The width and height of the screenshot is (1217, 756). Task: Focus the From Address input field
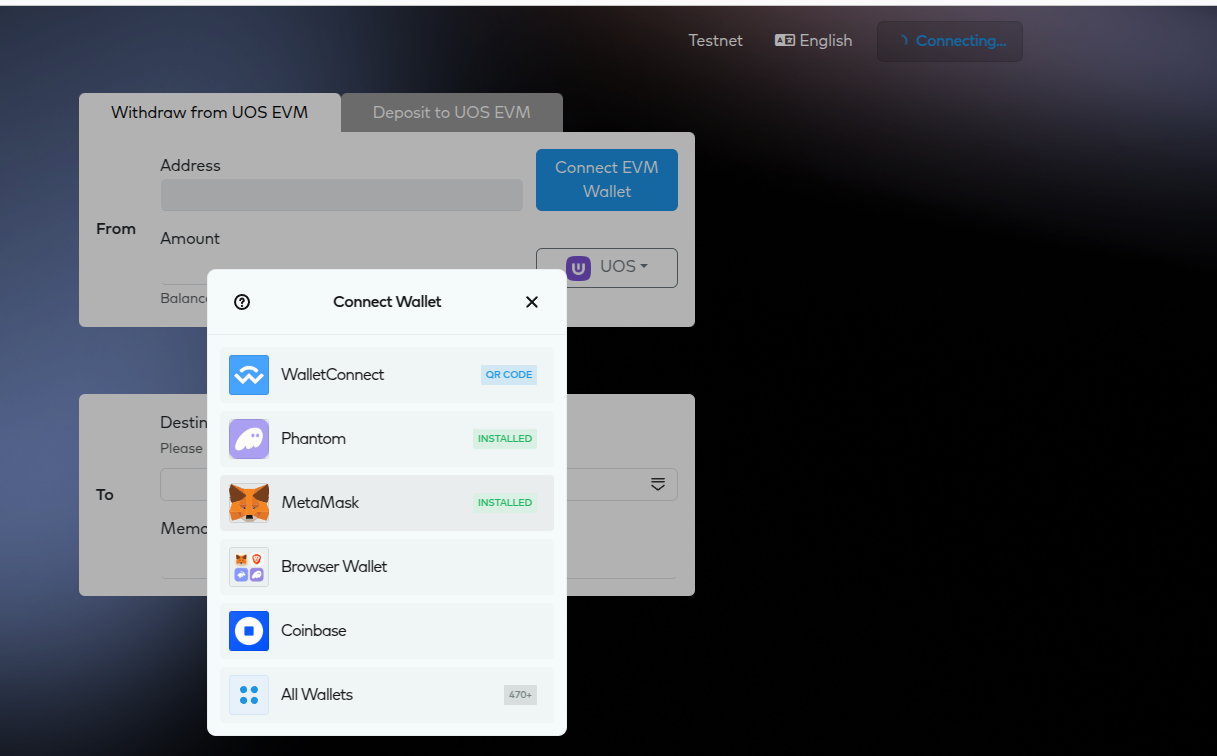pos(342,195)
